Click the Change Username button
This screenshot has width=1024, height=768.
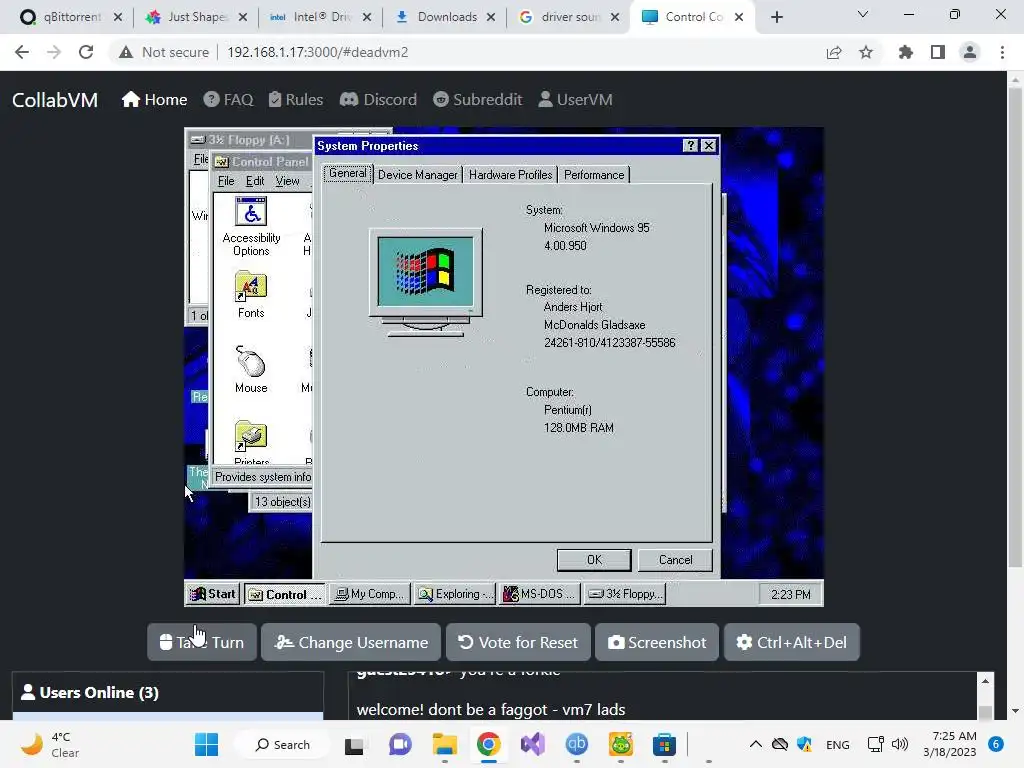(351, 643)
